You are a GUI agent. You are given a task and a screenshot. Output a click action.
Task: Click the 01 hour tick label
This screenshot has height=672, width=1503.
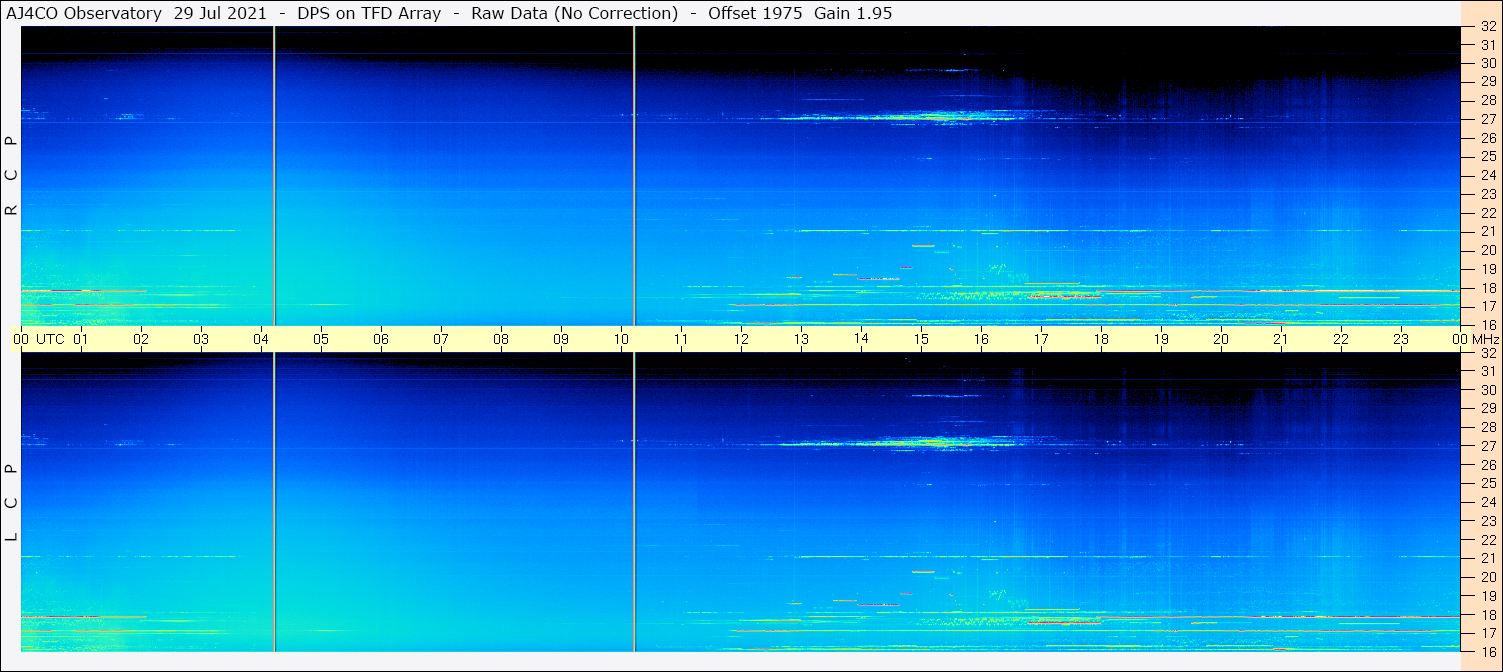81,339
